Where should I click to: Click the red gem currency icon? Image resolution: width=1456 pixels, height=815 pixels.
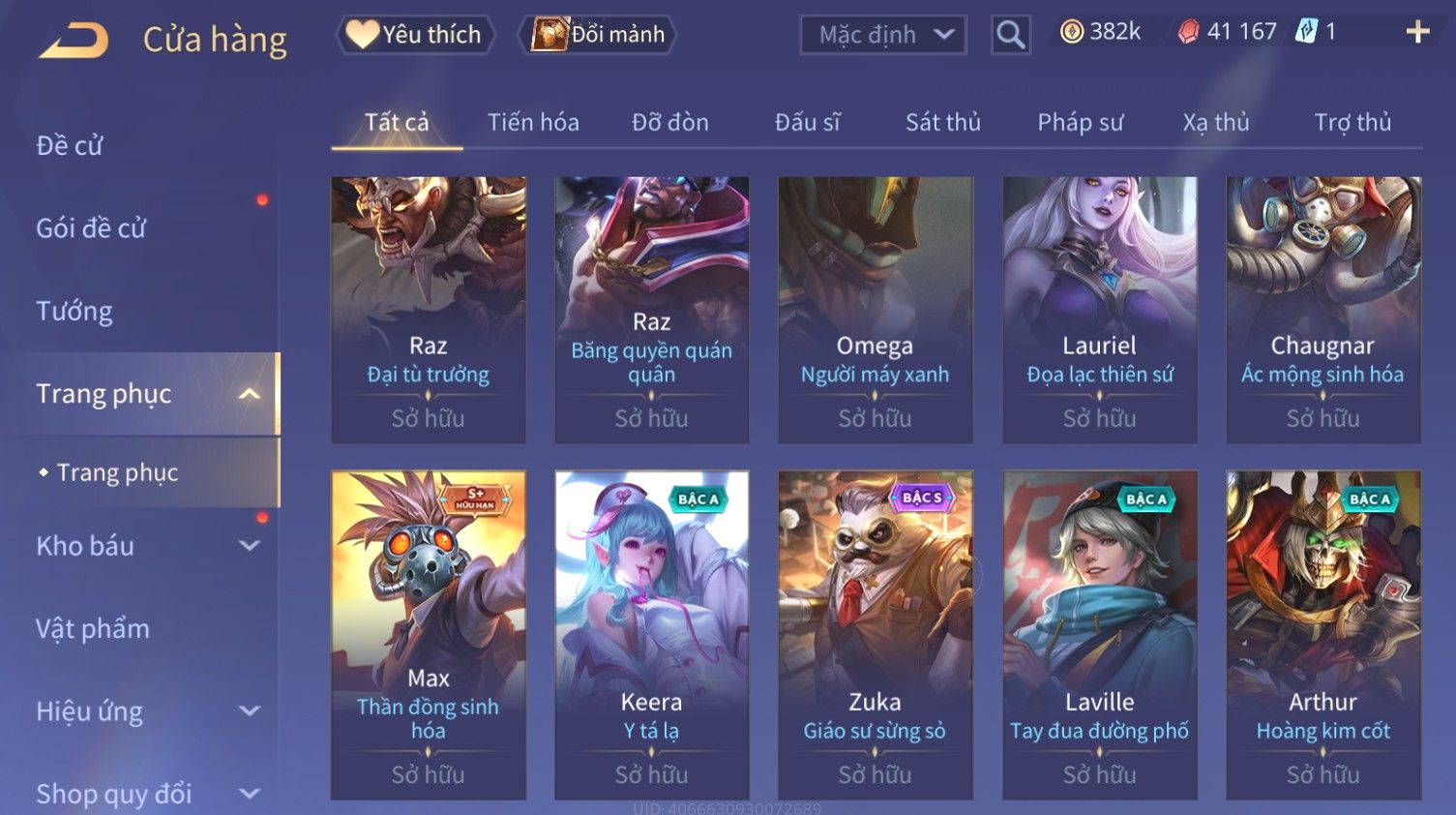1188,32
